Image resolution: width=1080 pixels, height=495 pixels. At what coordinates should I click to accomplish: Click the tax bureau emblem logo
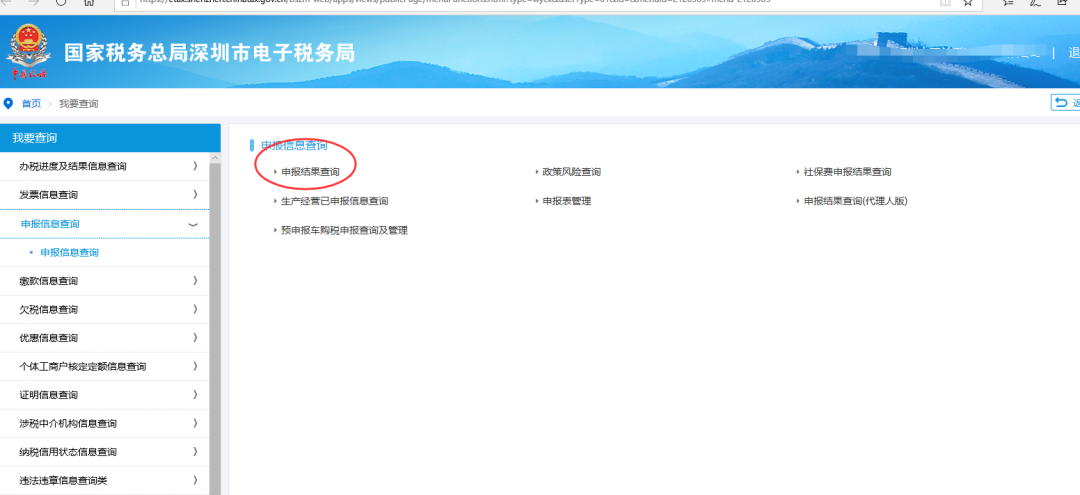(x=28, y=52)
